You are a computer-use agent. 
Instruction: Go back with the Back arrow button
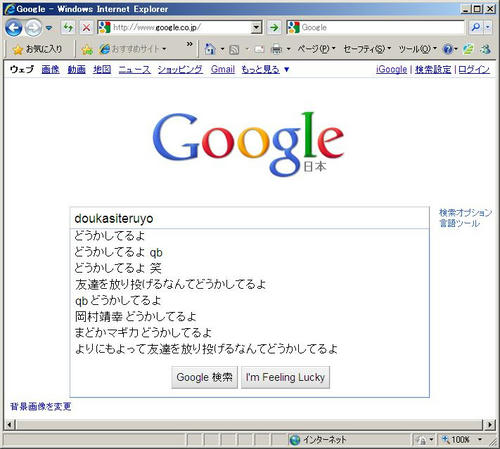click(x=13, y=28)
